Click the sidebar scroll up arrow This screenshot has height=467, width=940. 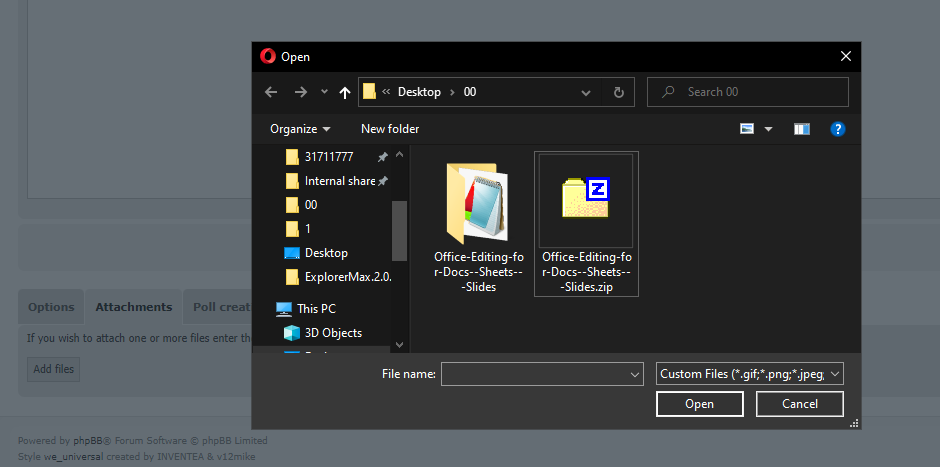point(400,155)
